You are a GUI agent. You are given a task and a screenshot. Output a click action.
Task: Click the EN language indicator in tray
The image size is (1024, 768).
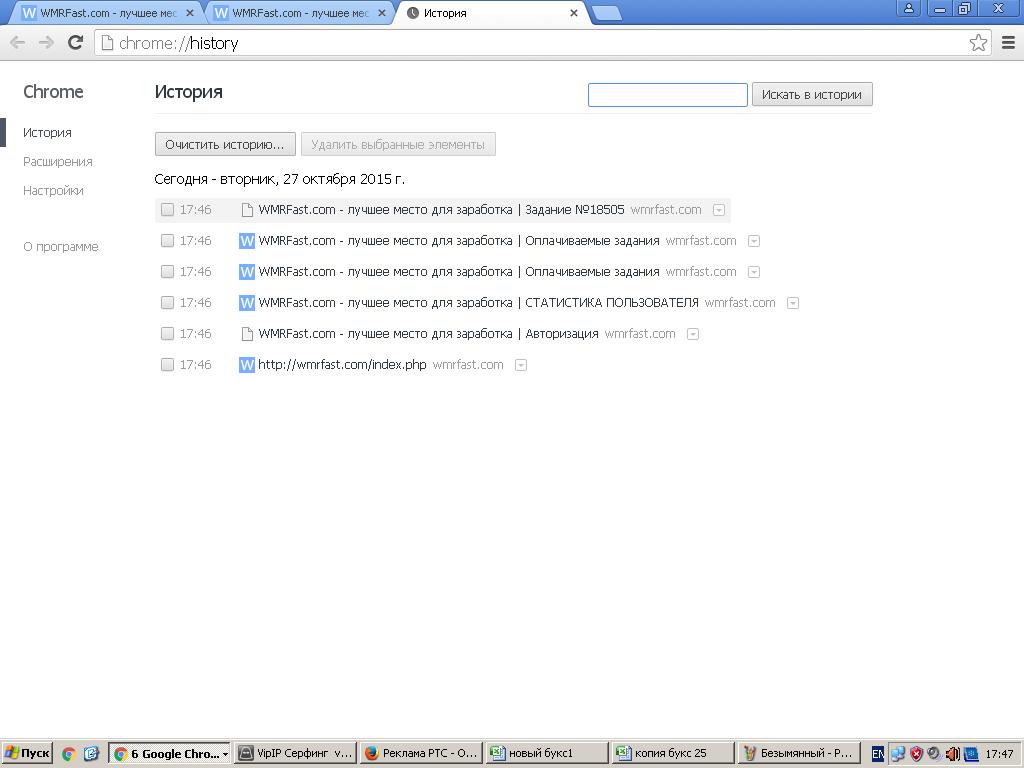[878, 754]
